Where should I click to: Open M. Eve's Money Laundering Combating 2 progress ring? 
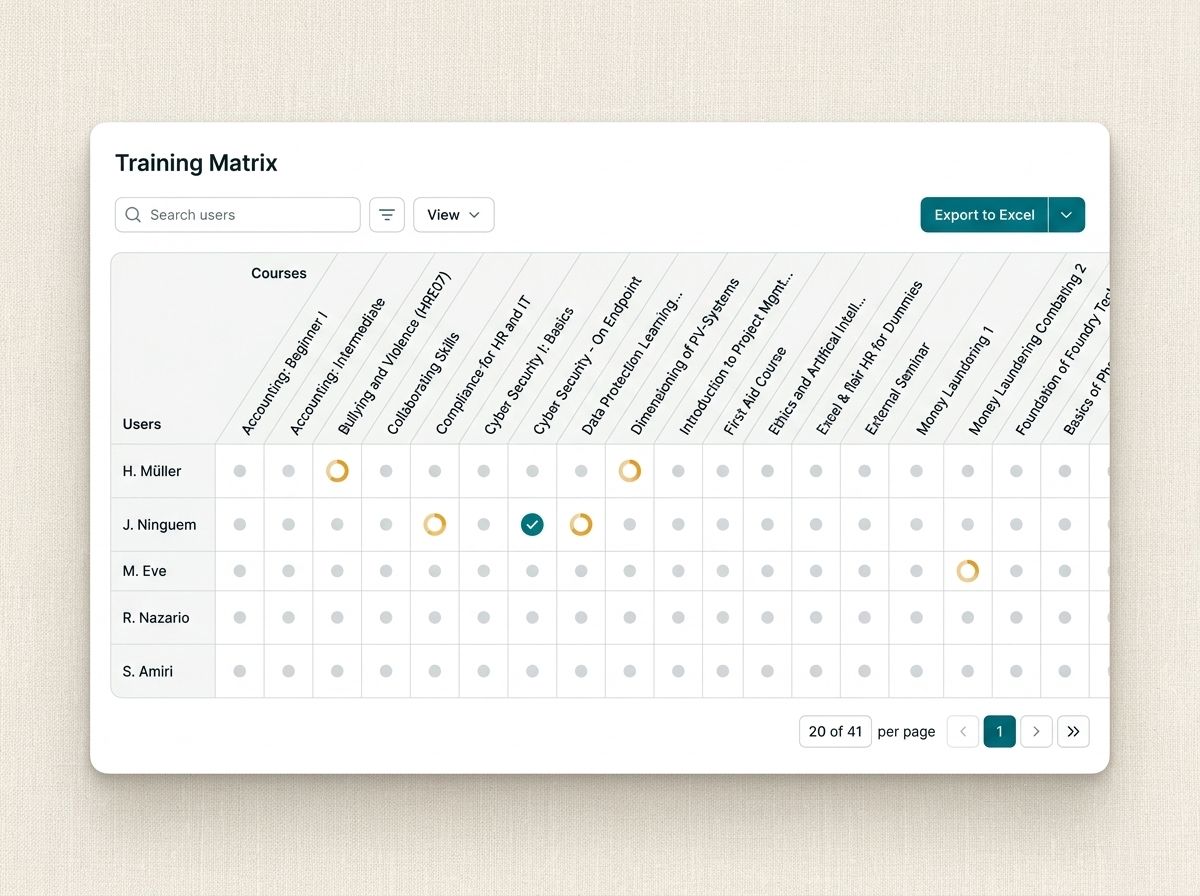[967, 571]
